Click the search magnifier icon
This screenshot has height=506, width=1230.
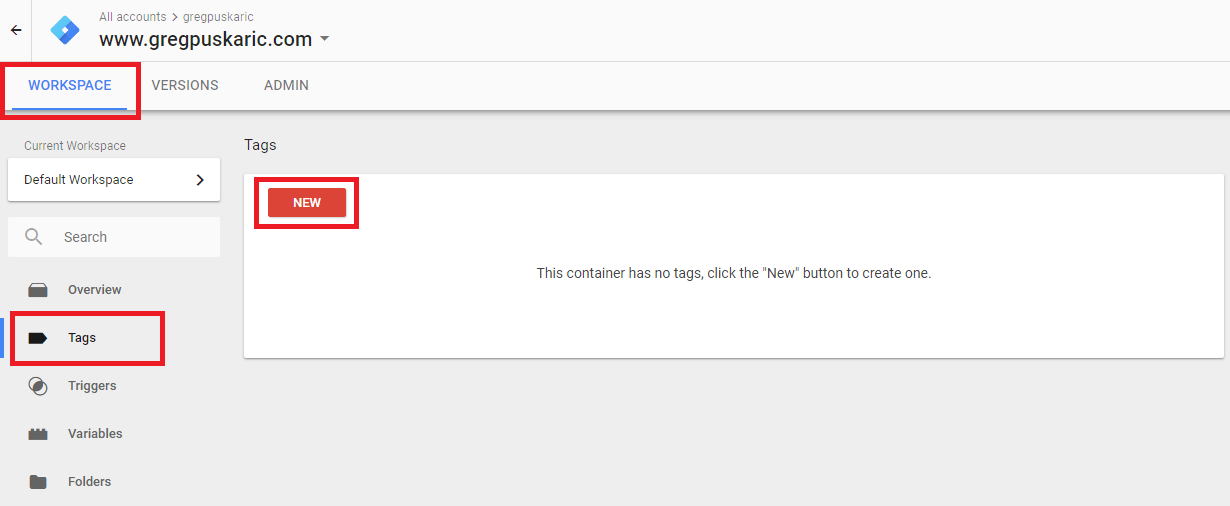pos(34,237)
